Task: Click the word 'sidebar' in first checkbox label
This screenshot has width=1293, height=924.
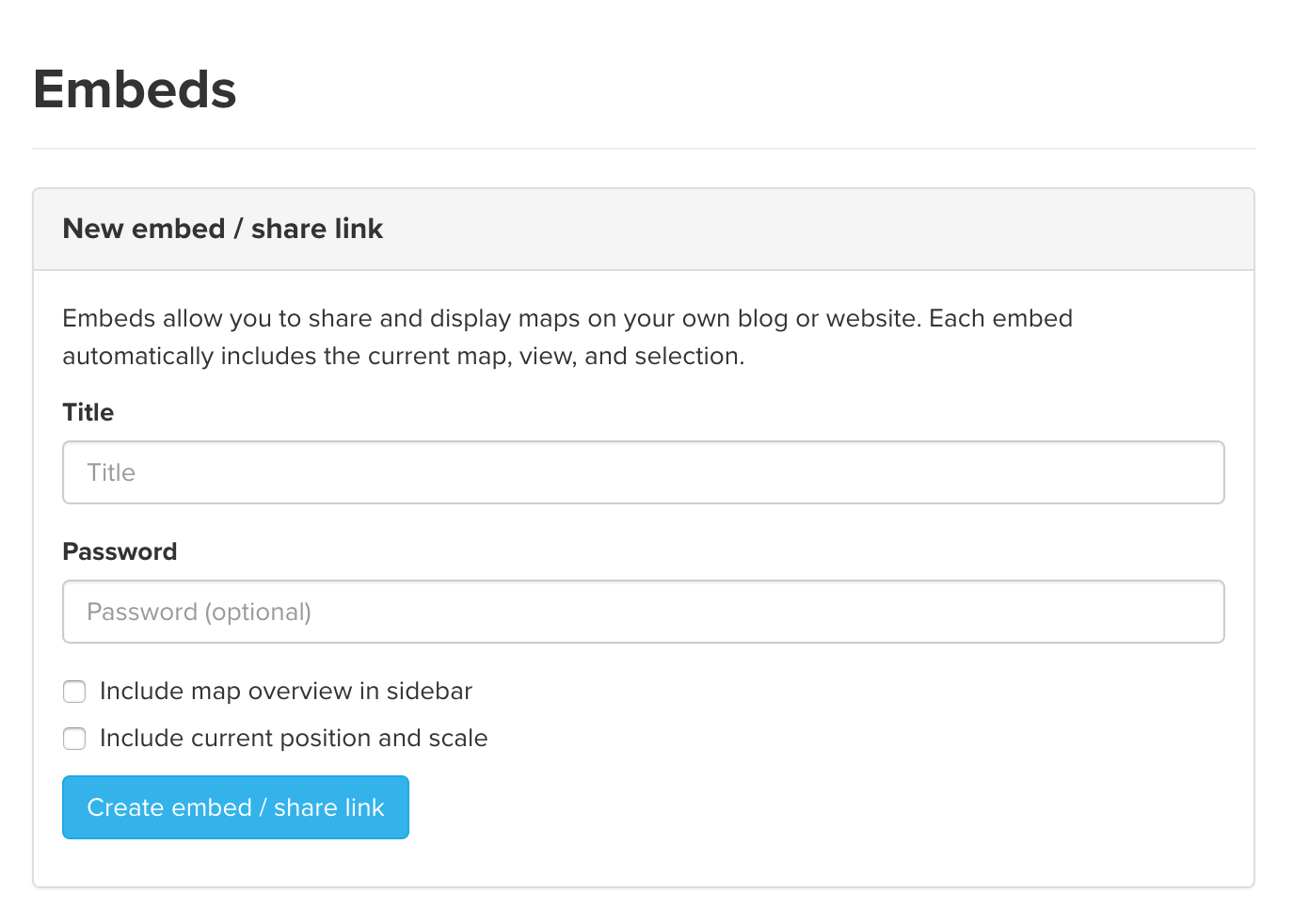Action: pos(429,691)
